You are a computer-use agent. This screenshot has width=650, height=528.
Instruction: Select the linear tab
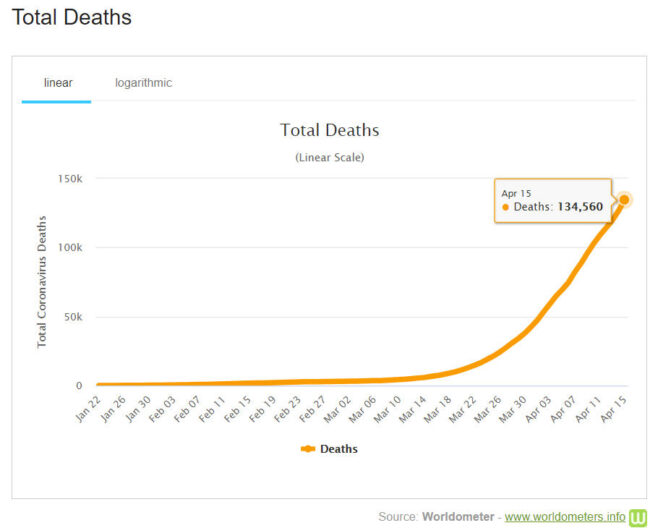click(x=58, y=83)
